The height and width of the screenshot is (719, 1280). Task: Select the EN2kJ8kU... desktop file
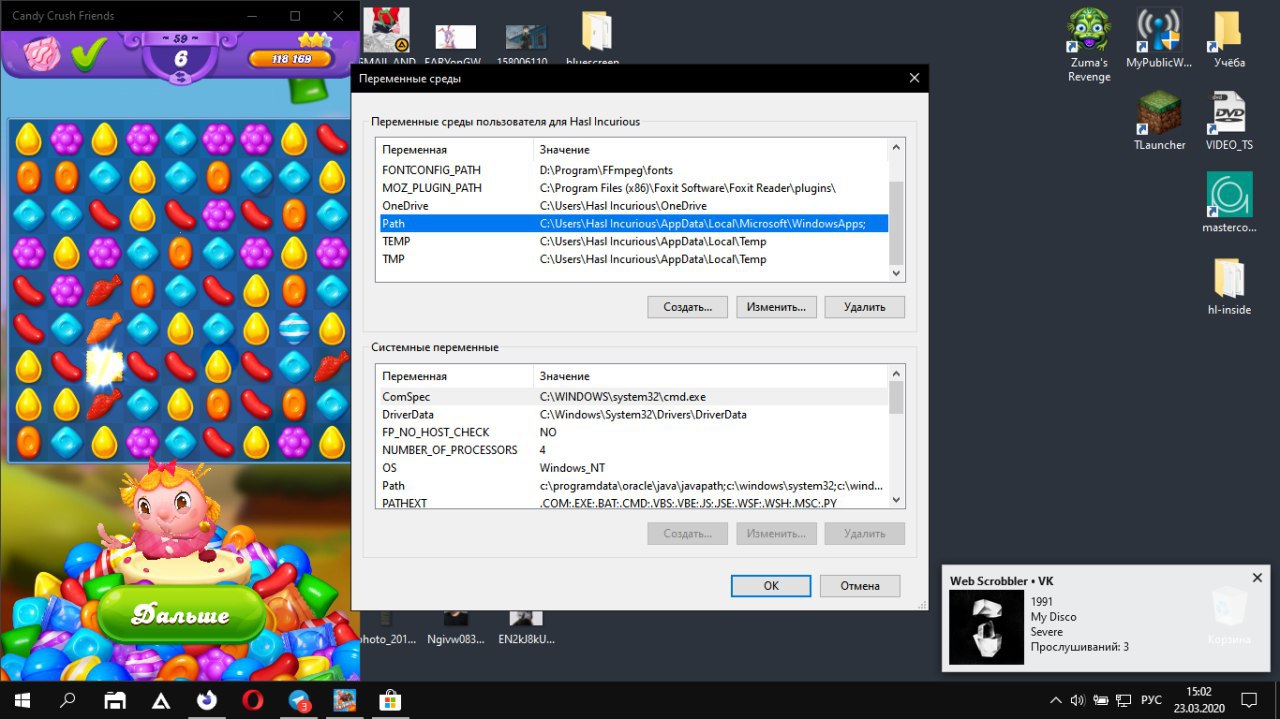click(x=526, y=626)
